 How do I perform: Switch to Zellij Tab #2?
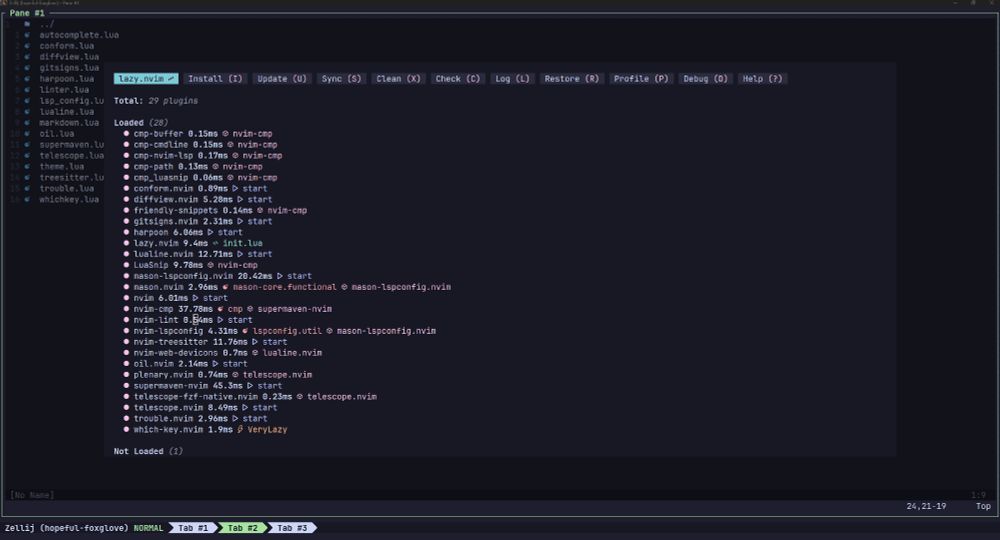pos(242,528)
